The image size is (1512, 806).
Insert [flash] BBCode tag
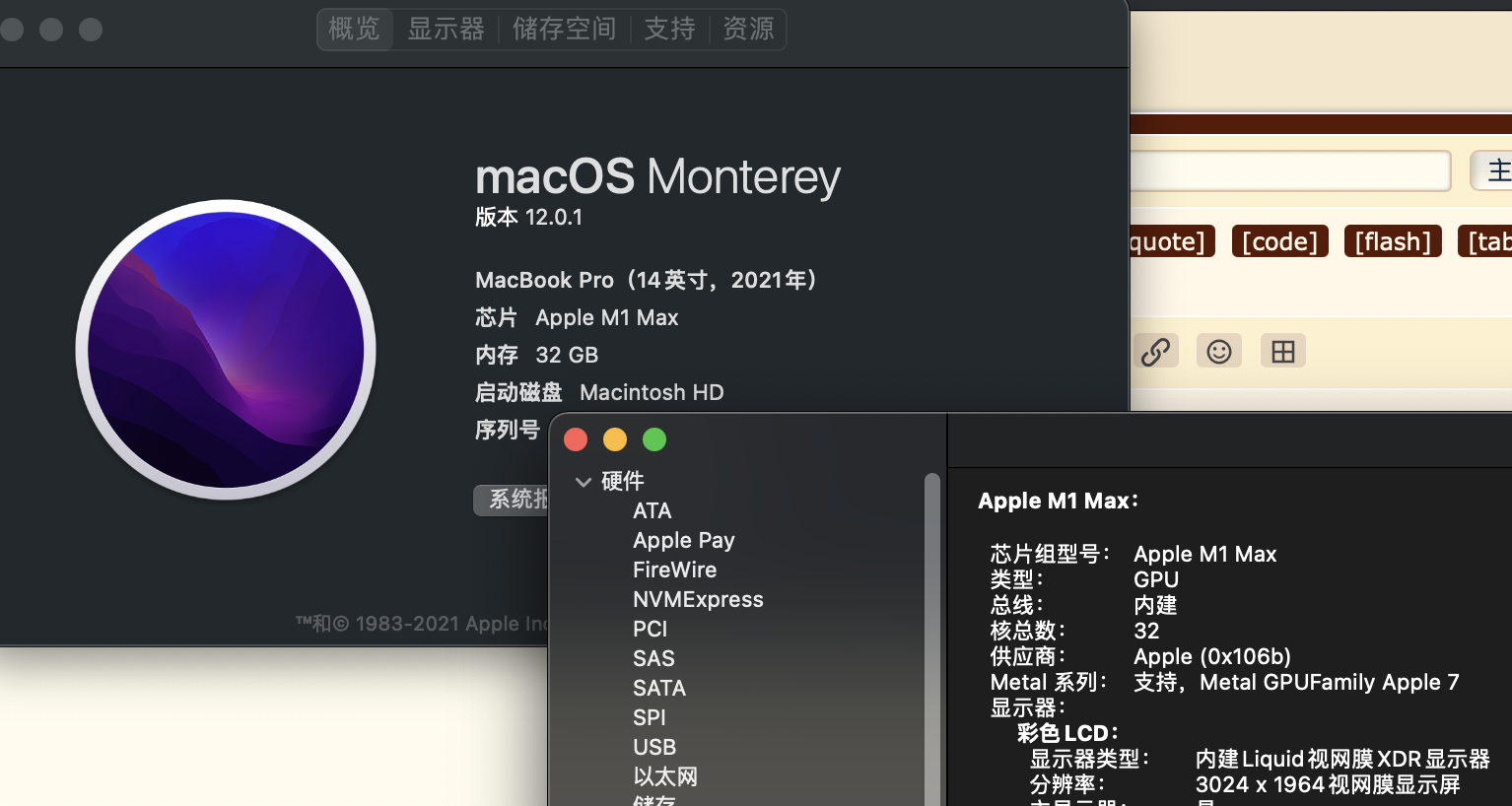(x=1393, y=240)
